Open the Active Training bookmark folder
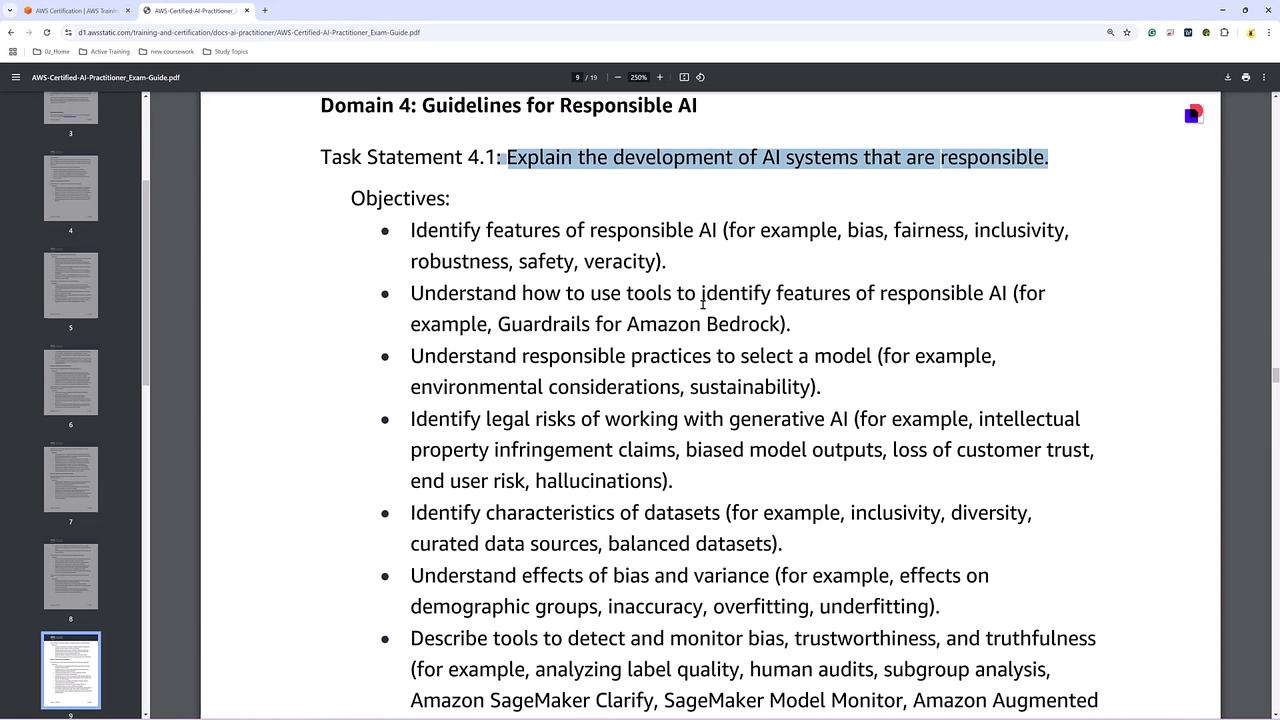 pos(104,52)
